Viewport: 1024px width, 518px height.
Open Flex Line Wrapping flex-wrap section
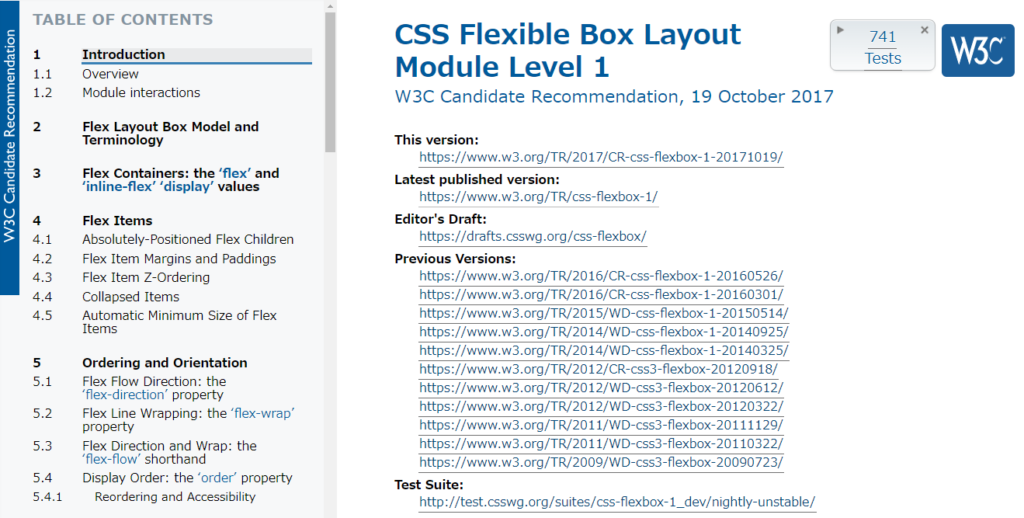188,420
